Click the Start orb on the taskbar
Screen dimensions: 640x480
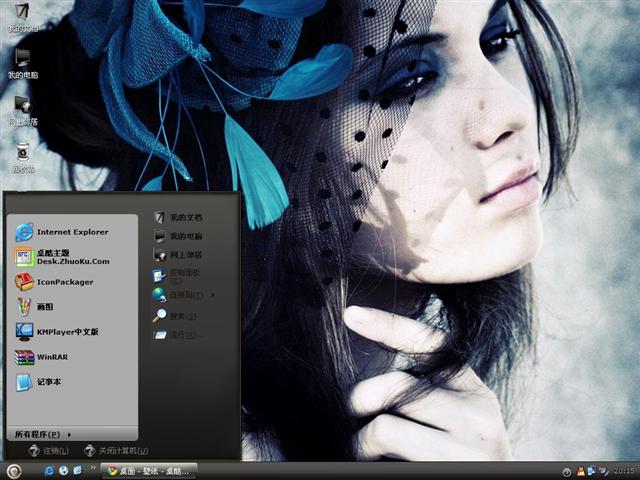coord(13,471)
